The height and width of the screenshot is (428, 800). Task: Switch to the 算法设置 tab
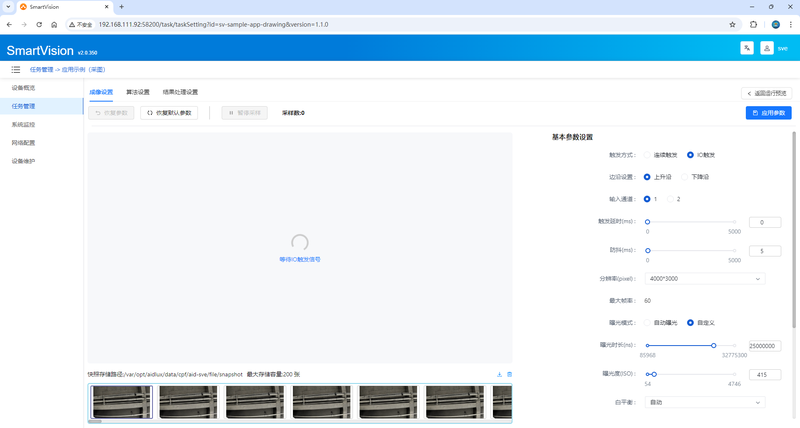138,92
